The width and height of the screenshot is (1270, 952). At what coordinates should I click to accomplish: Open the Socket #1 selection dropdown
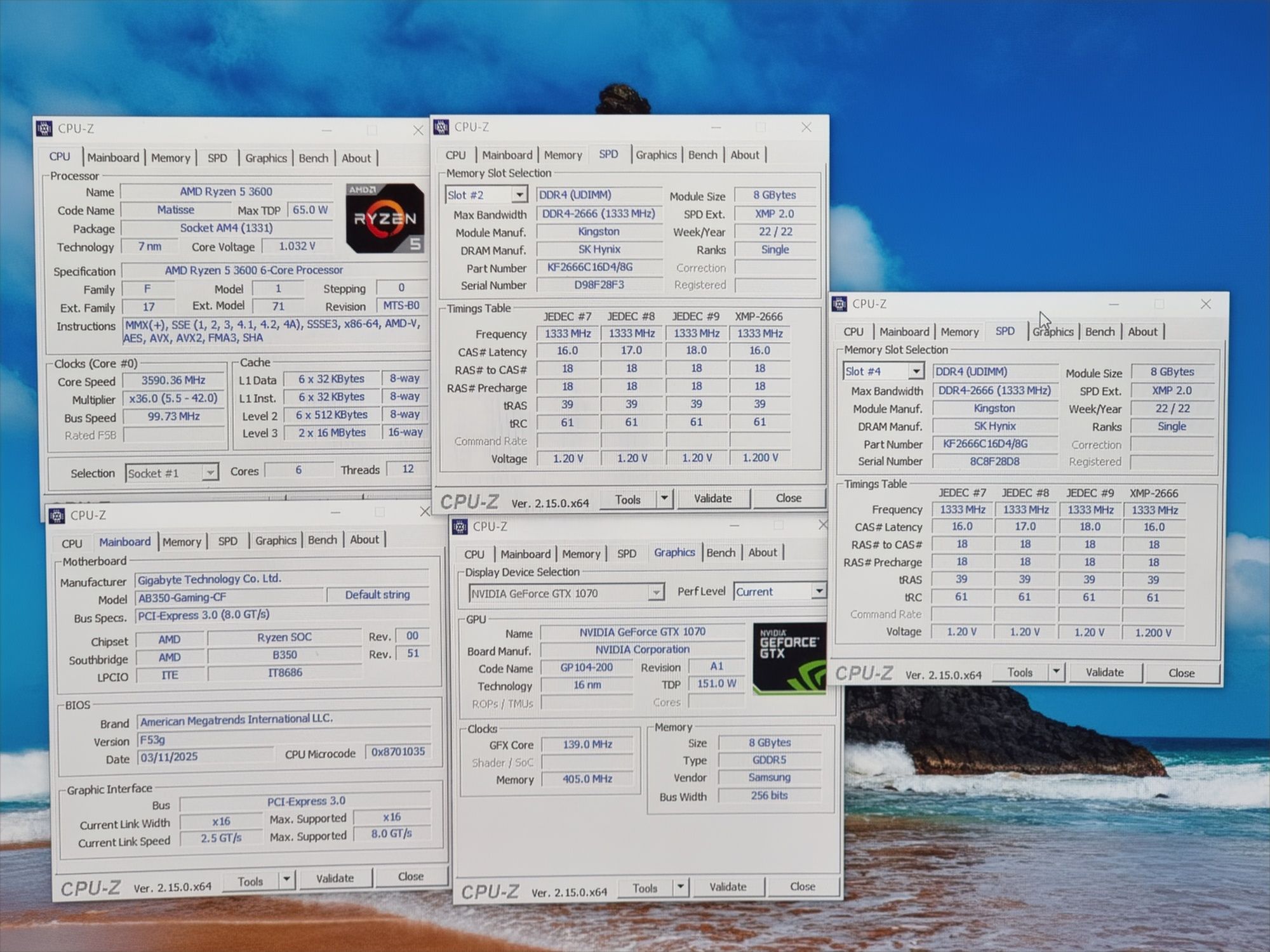tap(210, 473)
